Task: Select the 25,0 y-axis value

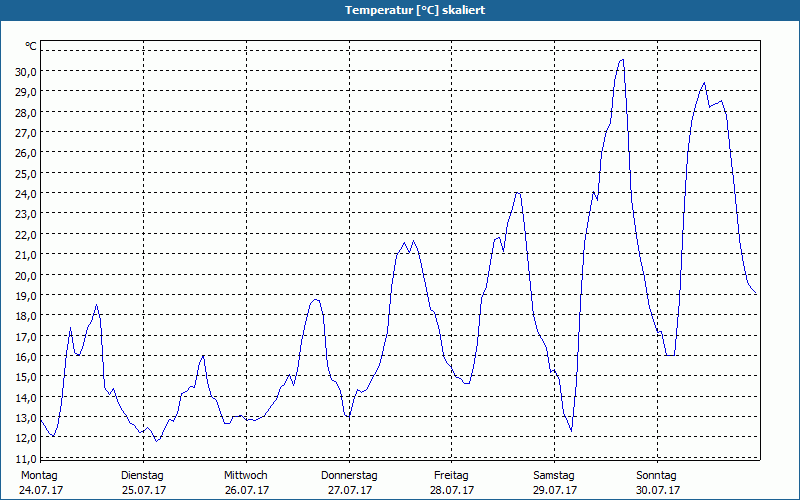Action: coord(26,173)
